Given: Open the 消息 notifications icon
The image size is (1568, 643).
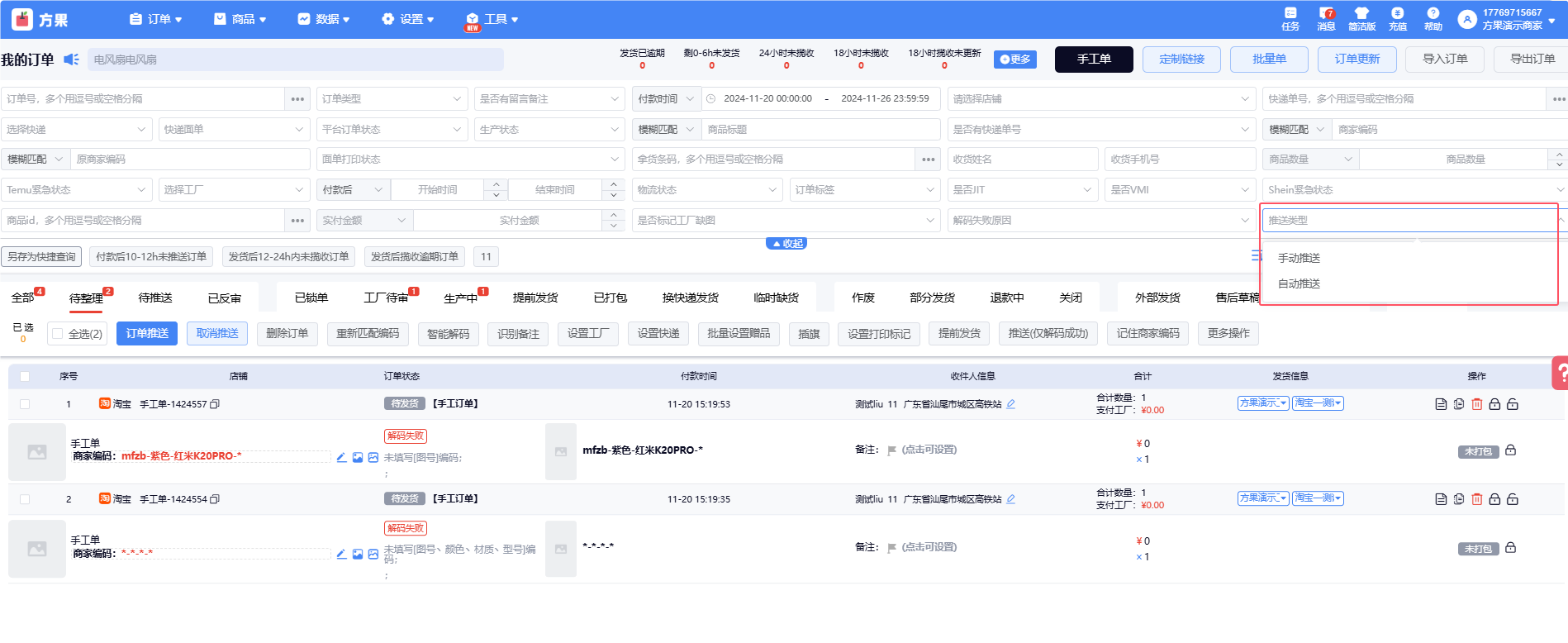Looking at the screenshot, I should click(1326, 15).
